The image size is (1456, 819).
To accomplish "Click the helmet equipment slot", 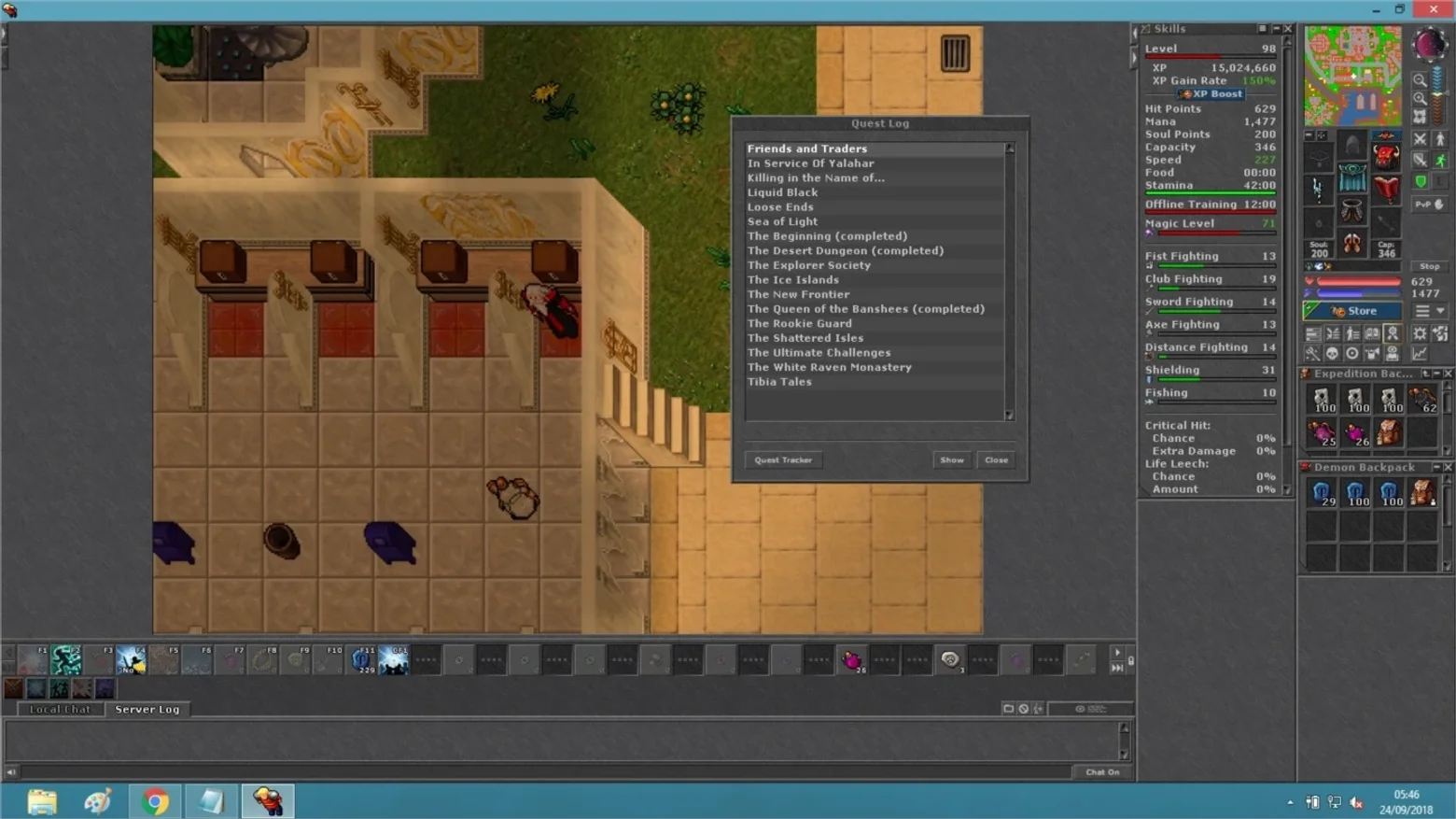I will (x=1352, y=146).
